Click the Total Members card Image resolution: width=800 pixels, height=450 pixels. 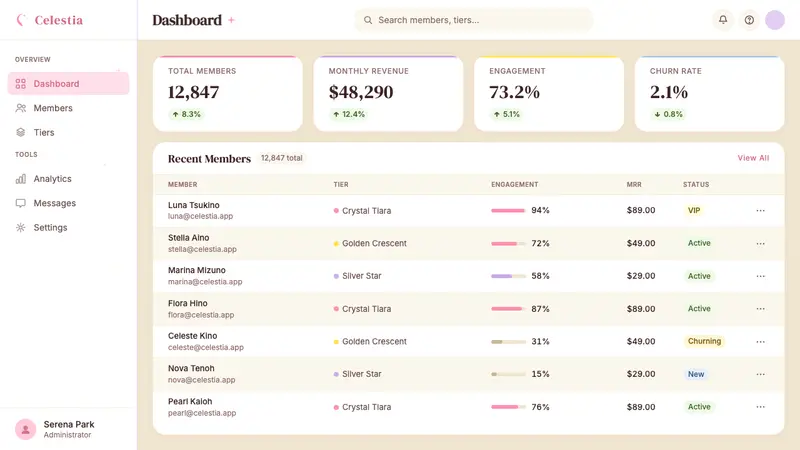228,94
